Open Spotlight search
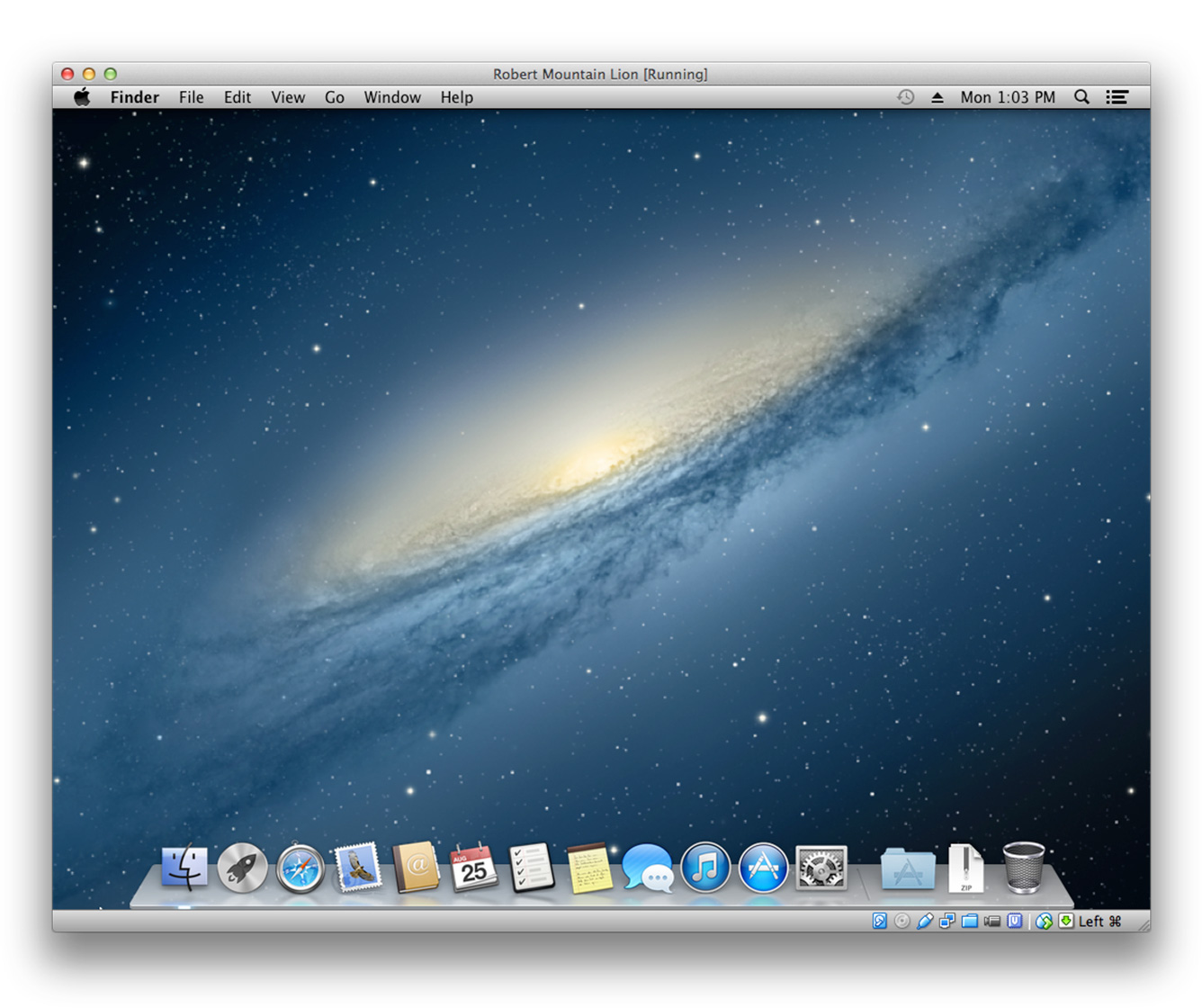The height and width of the screenshot is (1008, 1202). pyautogui.click(x=1082, y=96)
